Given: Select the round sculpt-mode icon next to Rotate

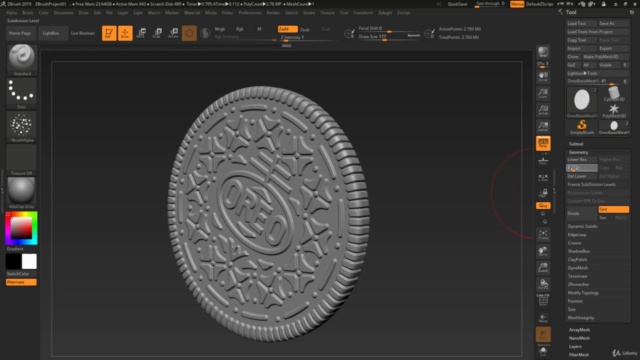Looking at the screenshot, I should tap(189, 33).
